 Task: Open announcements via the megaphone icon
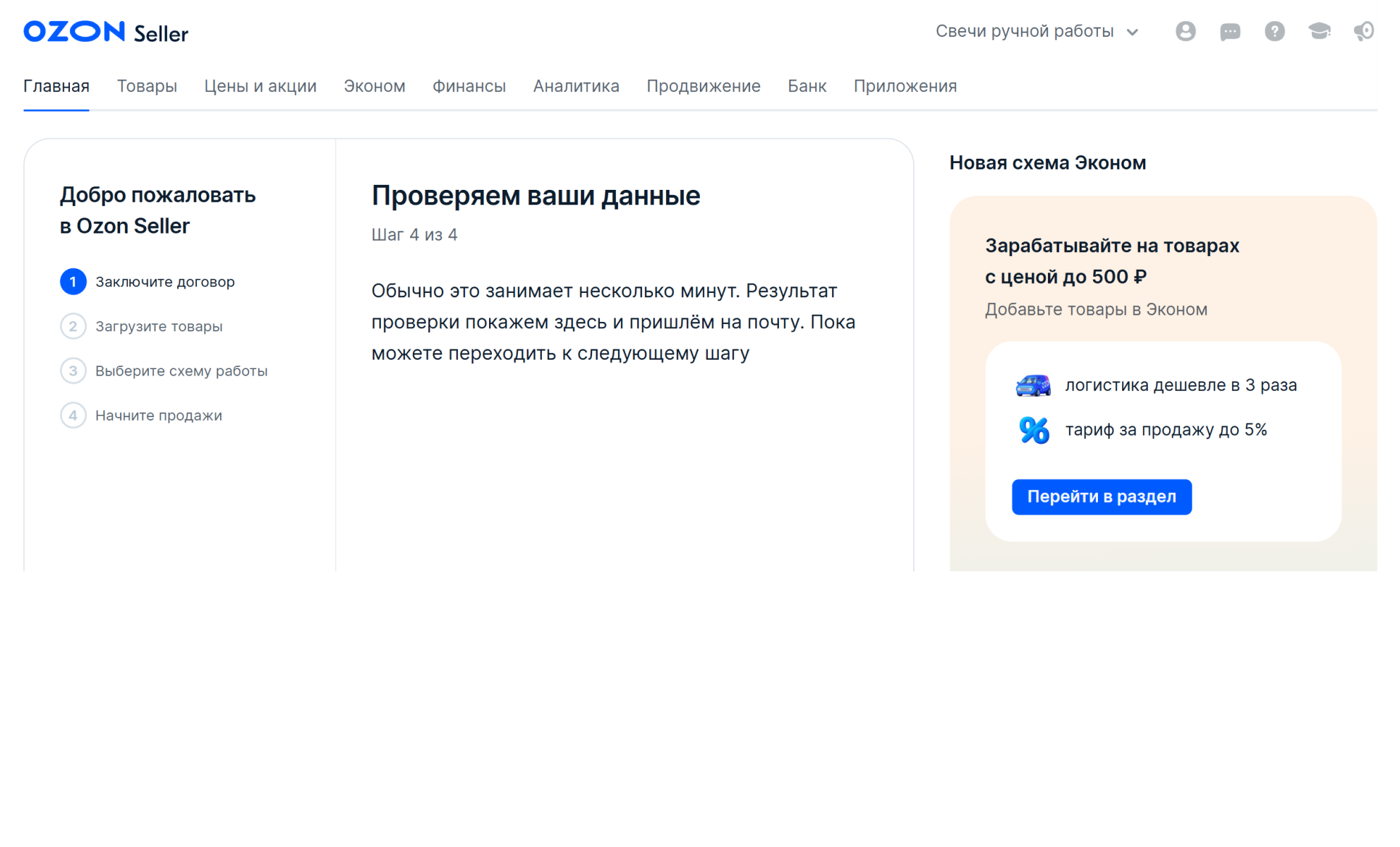point(1365,31)
